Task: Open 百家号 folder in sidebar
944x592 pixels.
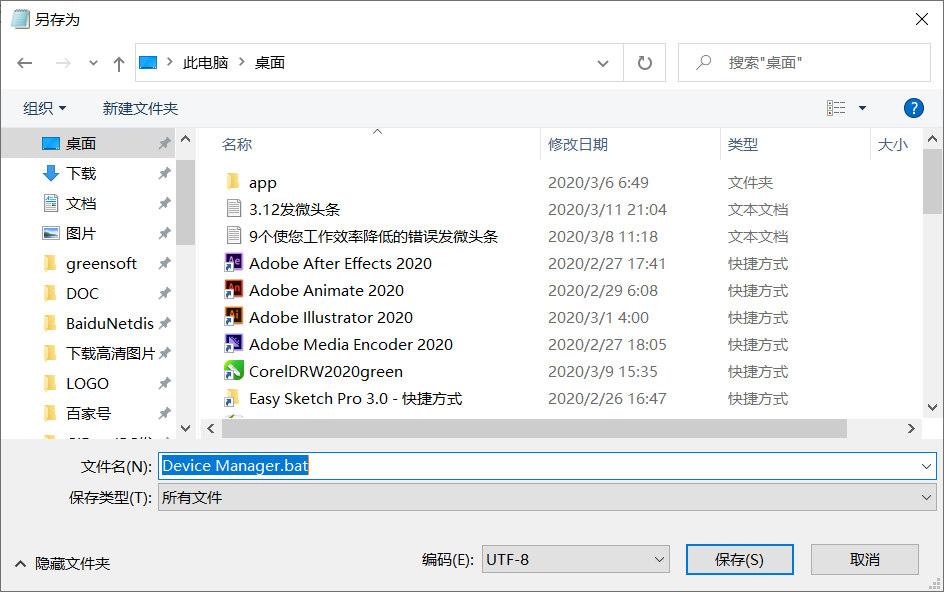Action: coord(88,414)
